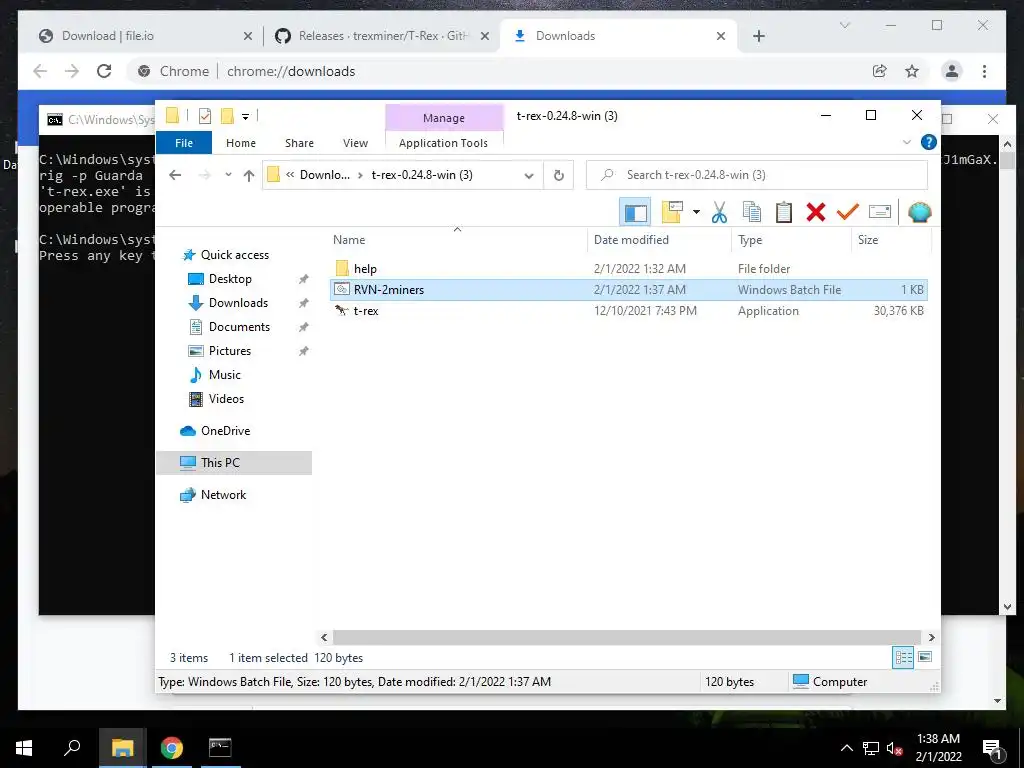1024x768 pixels.
Task: Paste using the clipboard toolbar icon
Action: [x=784, y=212]
